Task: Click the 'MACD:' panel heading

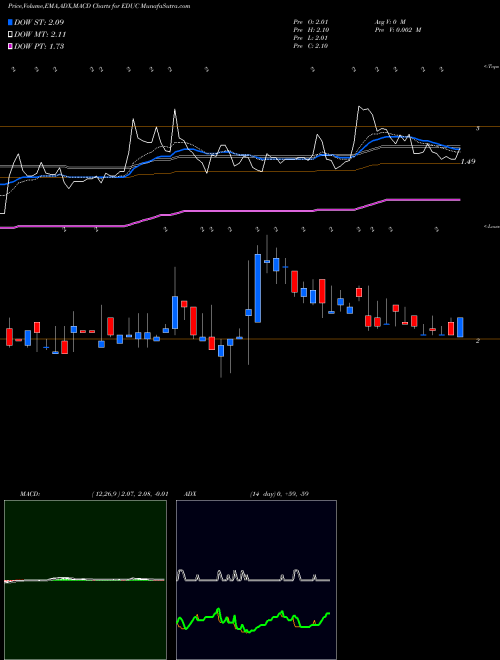Action: click(30, 494)
